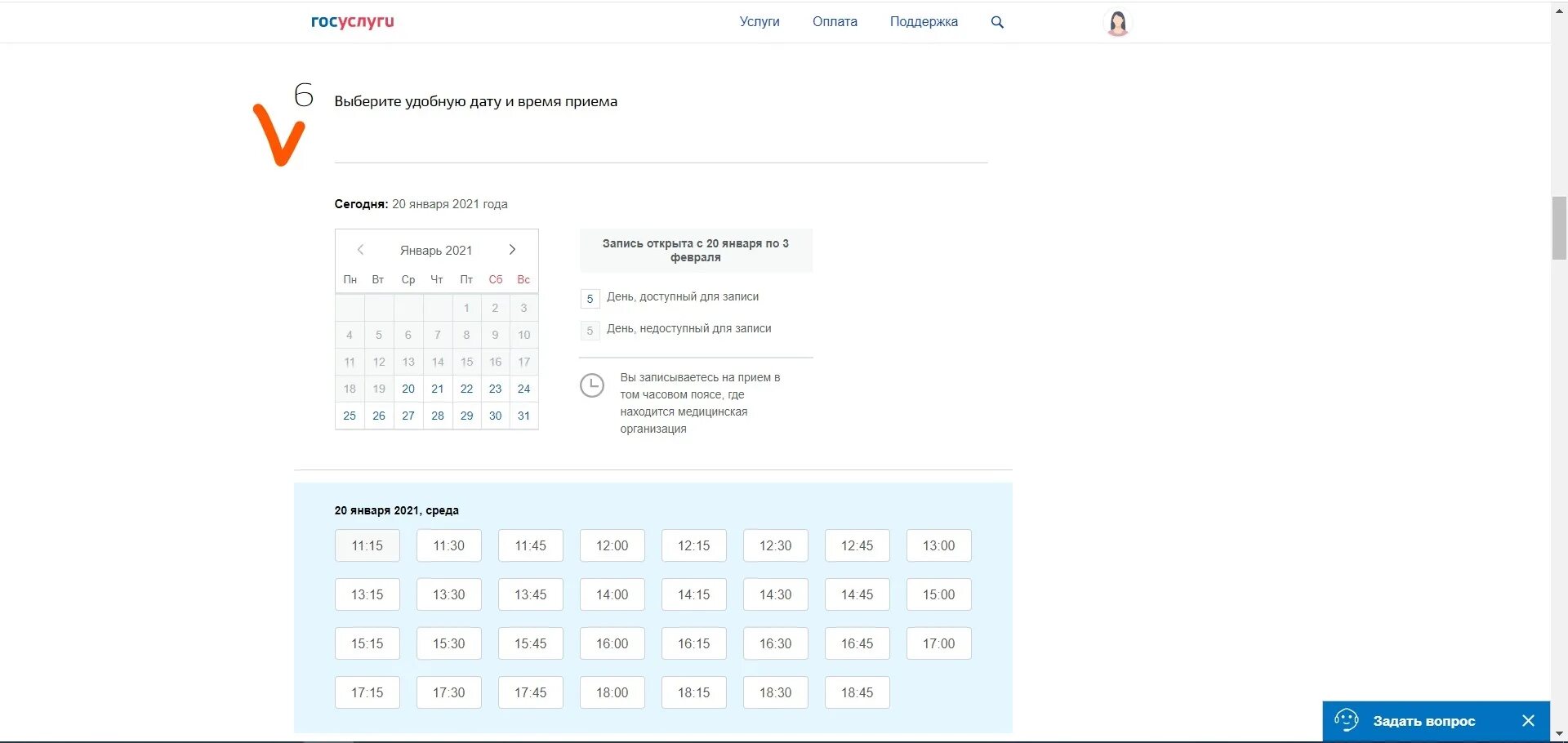Choose the 16:00 time slot
1568x743 pixels.
612,643
